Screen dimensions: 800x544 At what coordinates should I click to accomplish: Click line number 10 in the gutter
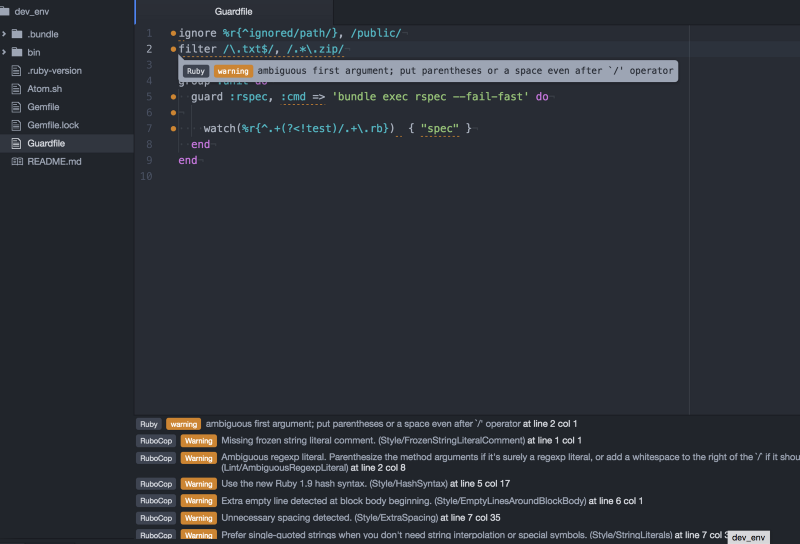146,176
